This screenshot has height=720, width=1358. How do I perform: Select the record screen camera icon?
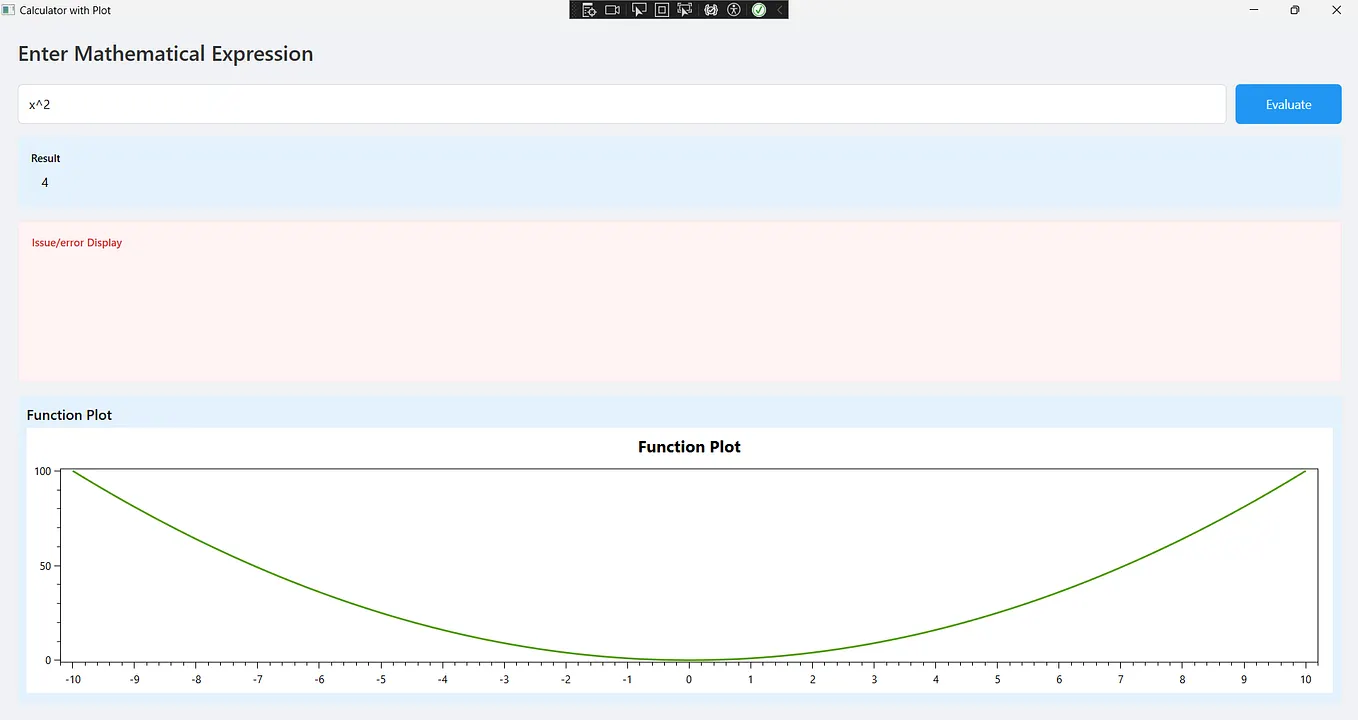click(612, 10)
